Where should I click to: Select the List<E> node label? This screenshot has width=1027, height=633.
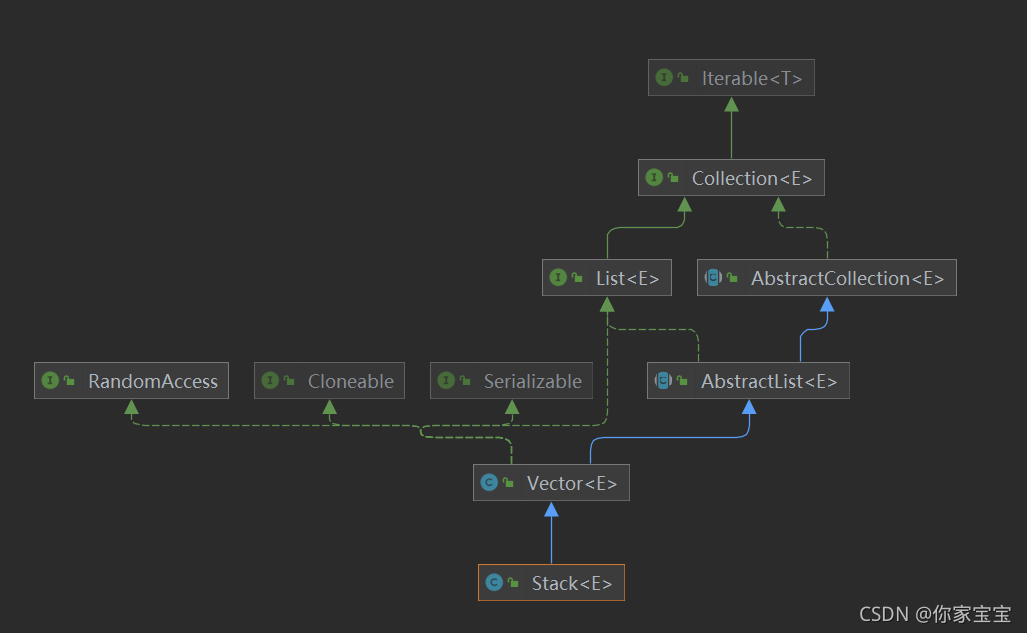click(x=627, y=278)
